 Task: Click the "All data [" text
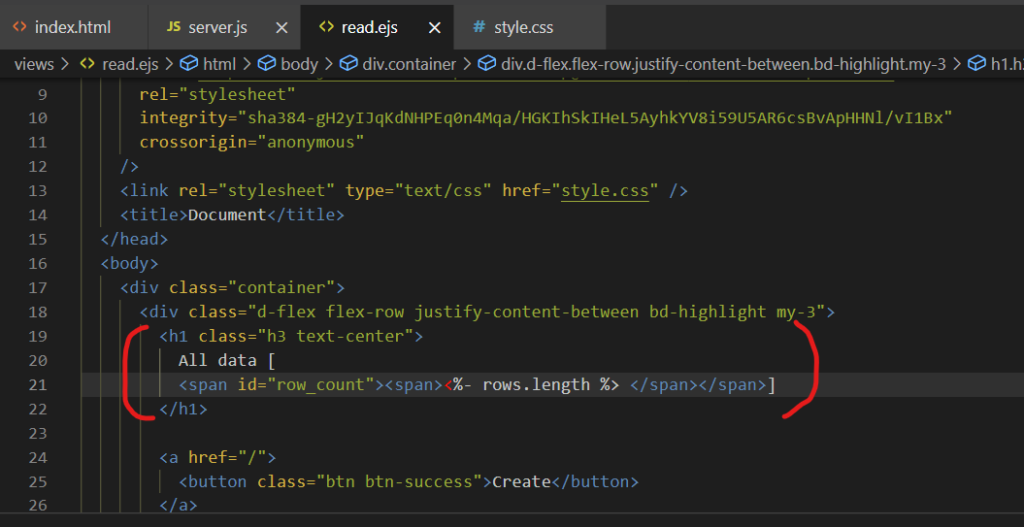228,360
